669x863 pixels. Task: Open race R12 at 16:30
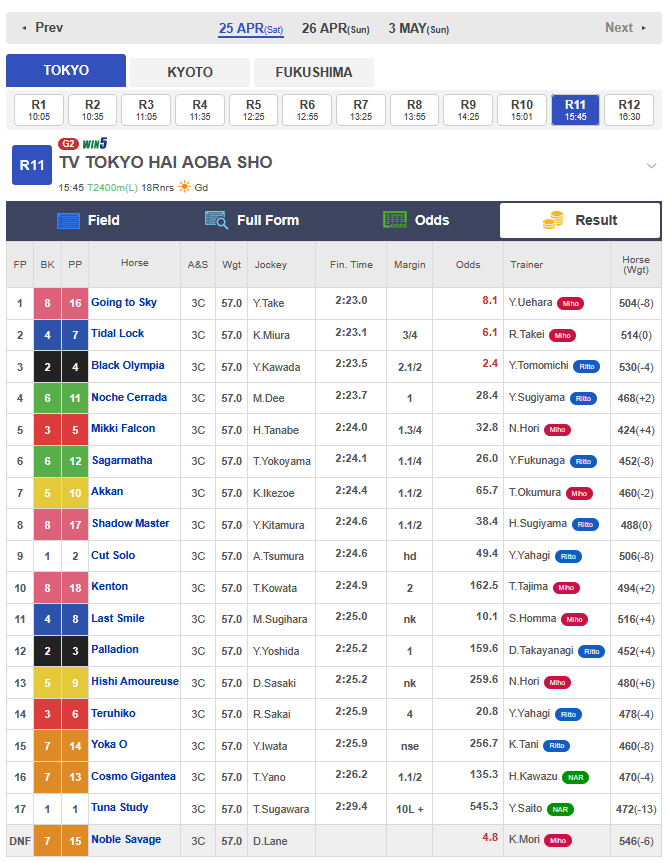tap(629, 110)
